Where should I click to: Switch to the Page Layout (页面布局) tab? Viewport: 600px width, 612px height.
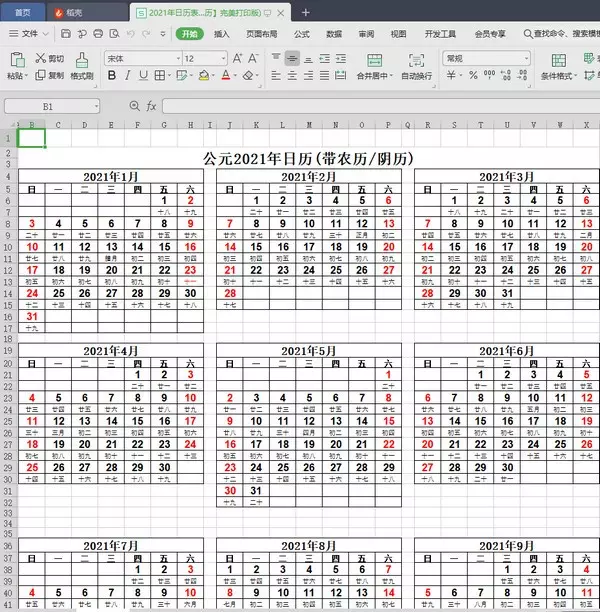pyautogui.click(x=262, y=33)
